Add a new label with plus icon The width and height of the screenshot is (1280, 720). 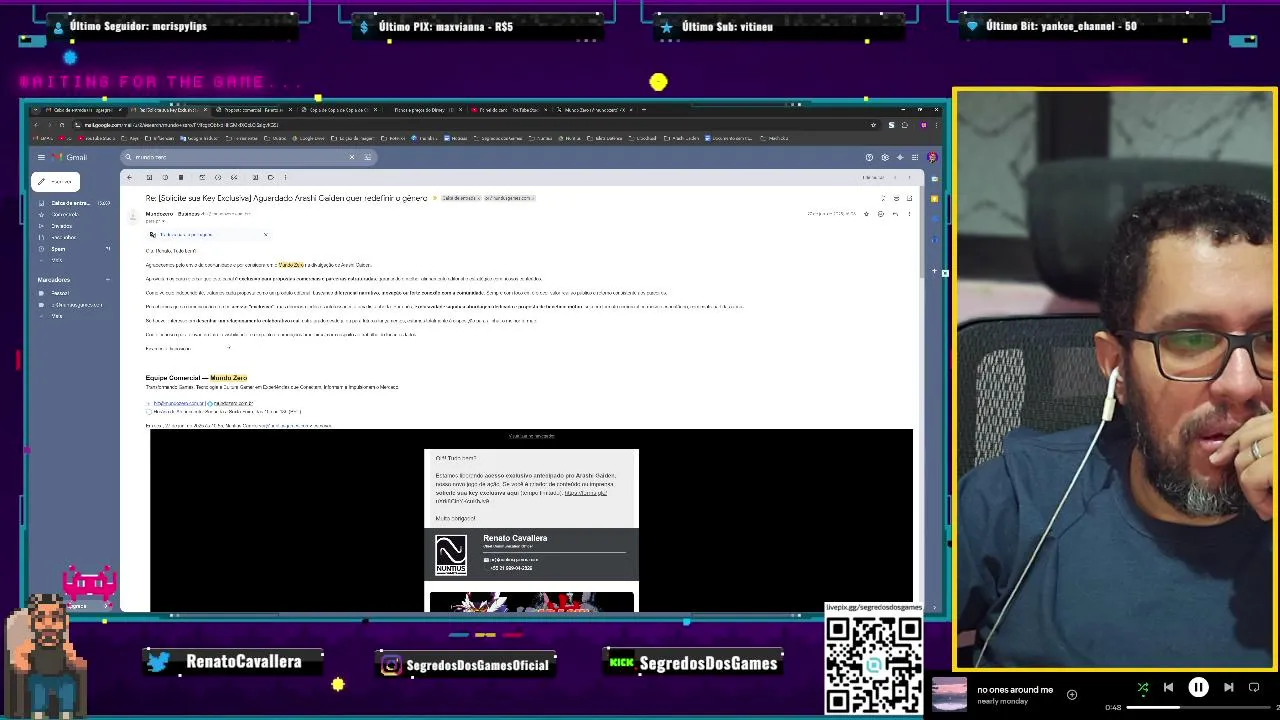click(x=108, y=280)
